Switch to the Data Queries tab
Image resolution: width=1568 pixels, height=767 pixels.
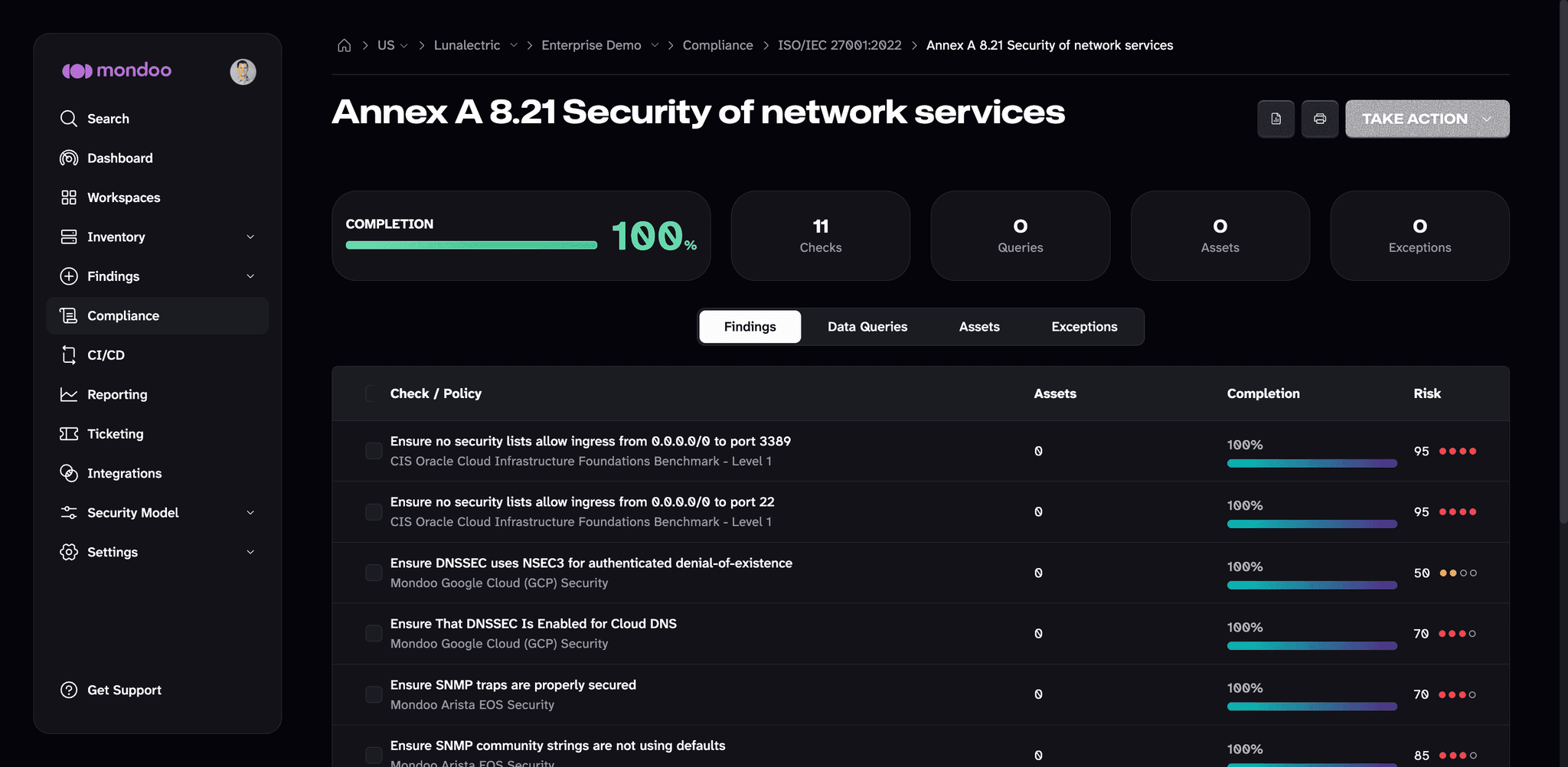pyautogui.click(x=867, y=327)
